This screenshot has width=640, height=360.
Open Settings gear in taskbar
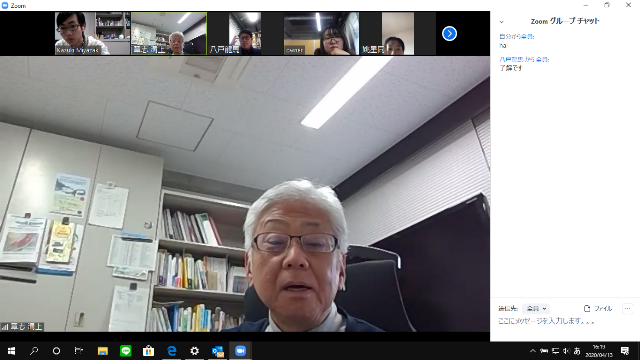click(195, 351)
